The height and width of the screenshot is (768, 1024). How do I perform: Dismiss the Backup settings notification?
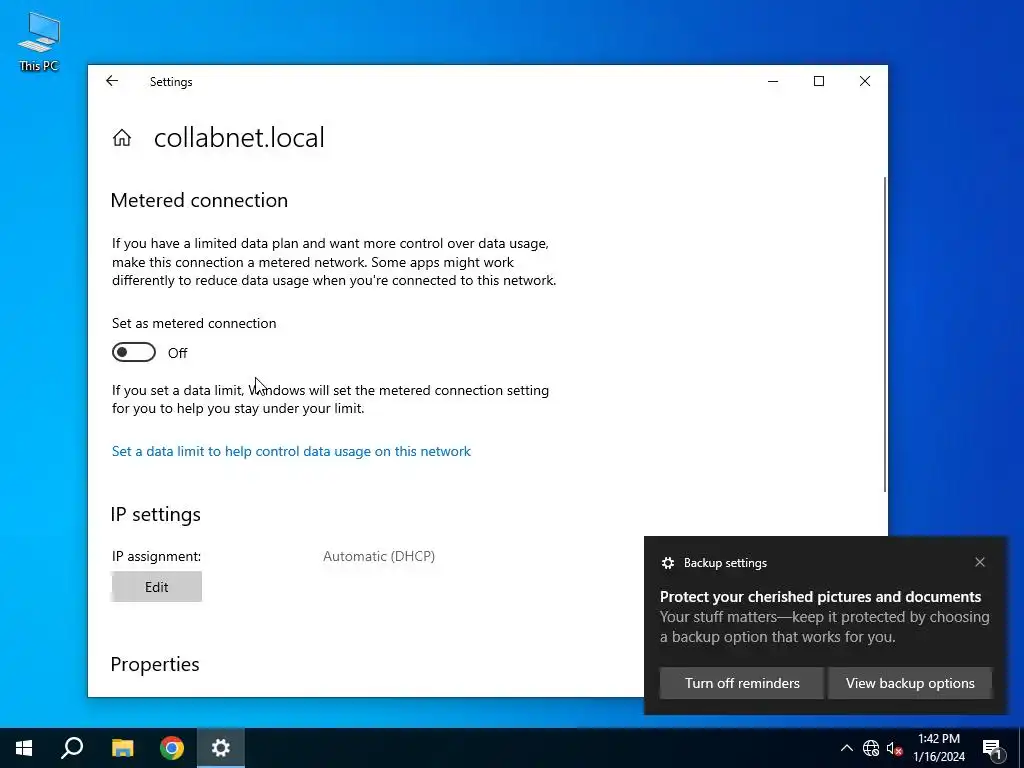pyautogui.click(x=980, y=562)
